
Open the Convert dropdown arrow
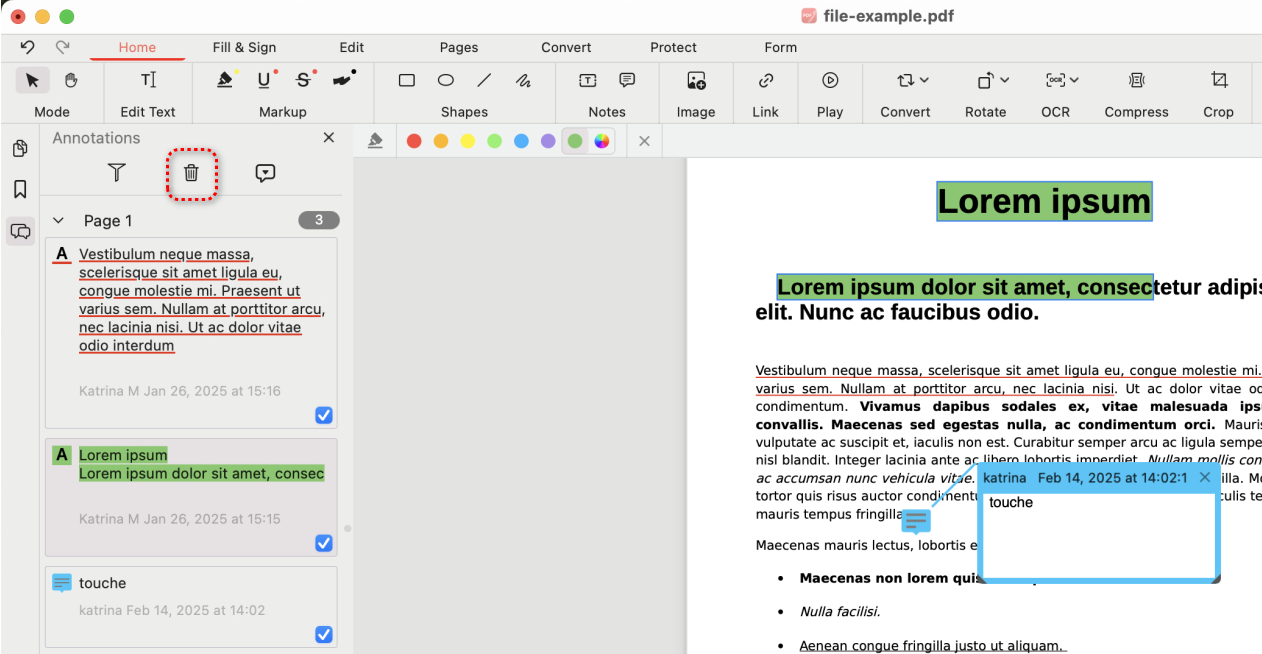(924, 80)
